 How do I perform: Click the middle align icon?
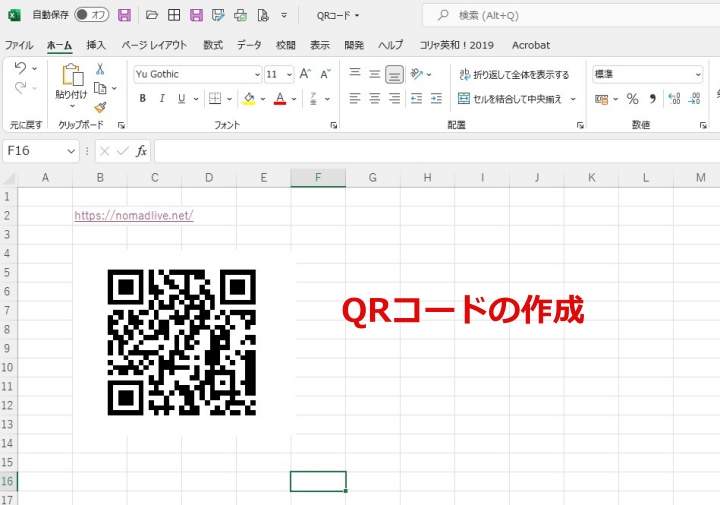pyautogui.click(x=374, y=73)
